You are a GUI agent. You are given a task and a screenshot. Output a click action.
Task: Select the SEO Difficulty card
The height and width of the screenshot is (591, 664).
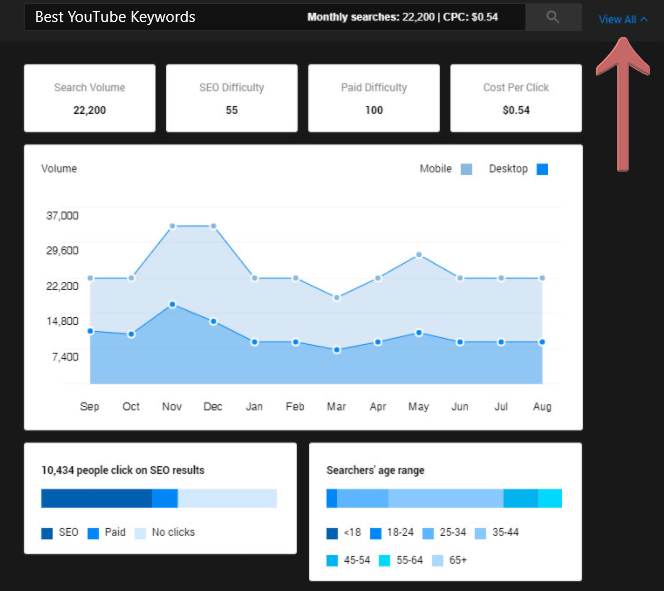coord(232,98)
